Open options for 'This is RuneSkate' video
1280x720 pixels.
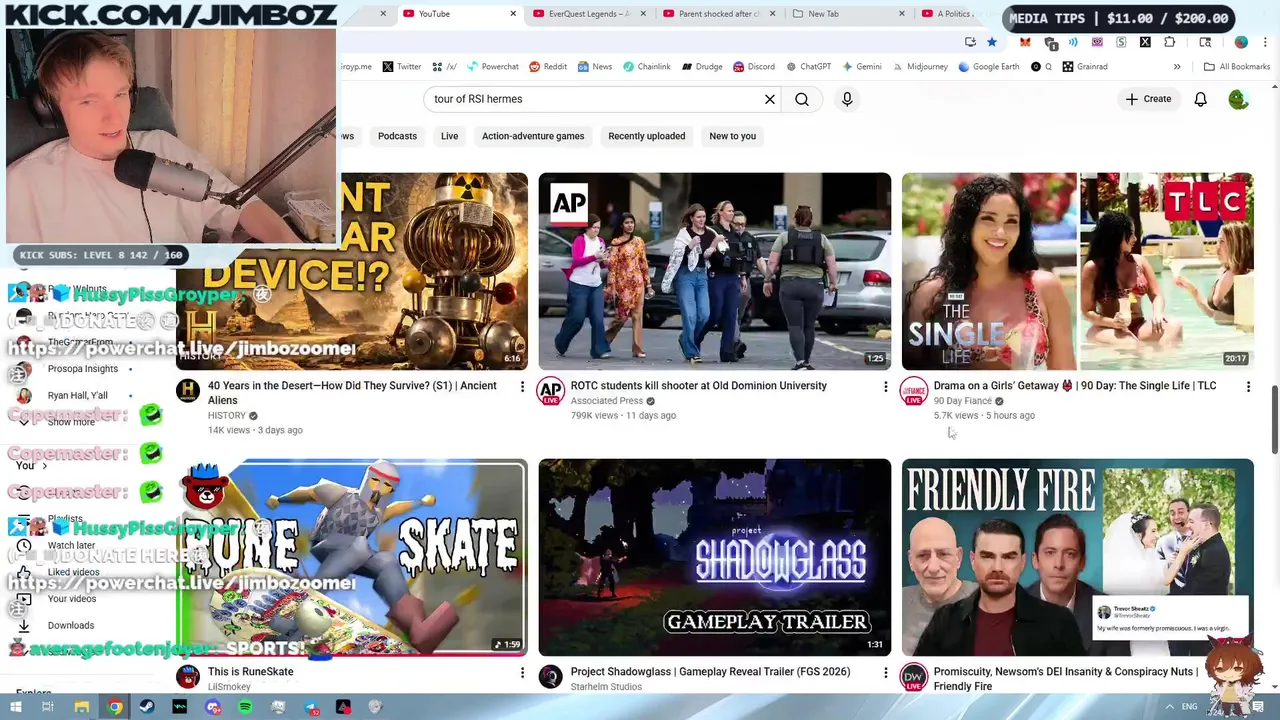[522, 672]
